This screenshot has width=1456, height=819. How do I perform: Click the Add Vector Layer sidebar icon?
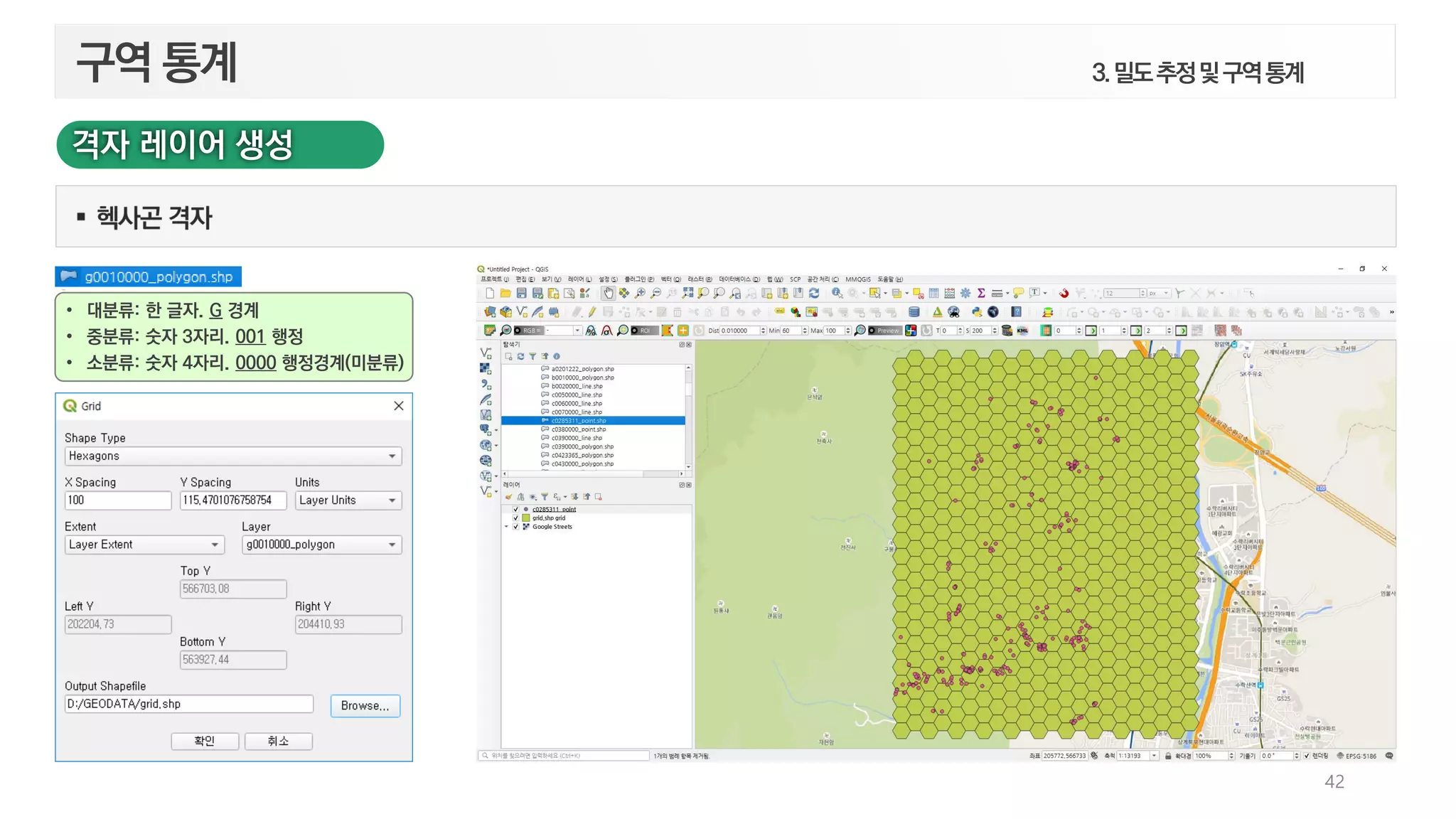pyautogui.click(x=486, y=353)
